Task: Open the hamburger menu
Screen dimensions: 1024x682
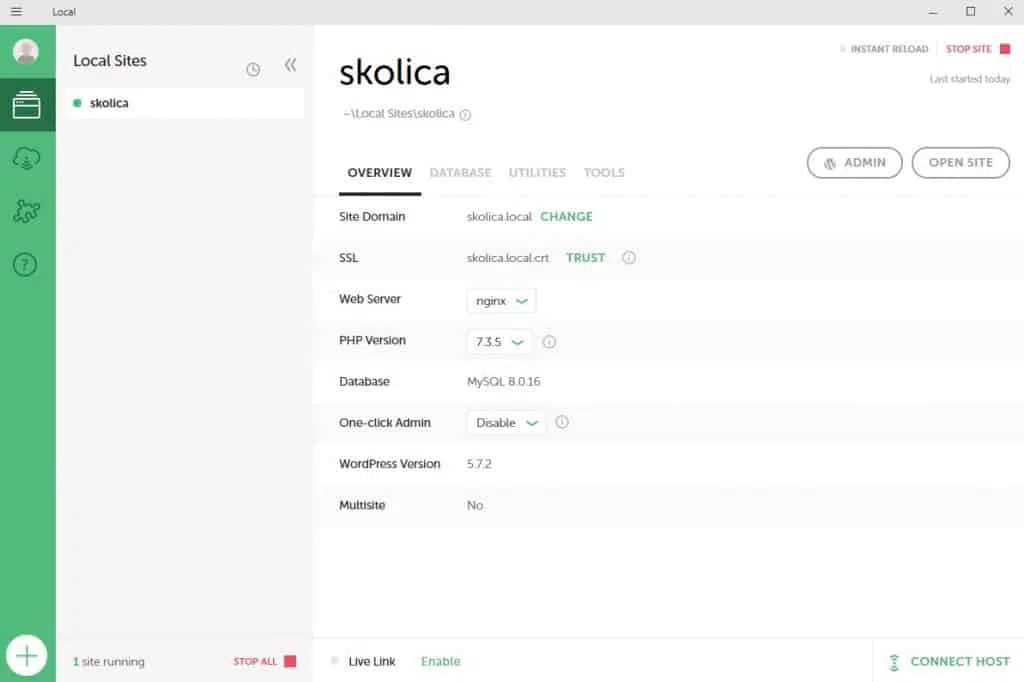Action: pos(16,12)
